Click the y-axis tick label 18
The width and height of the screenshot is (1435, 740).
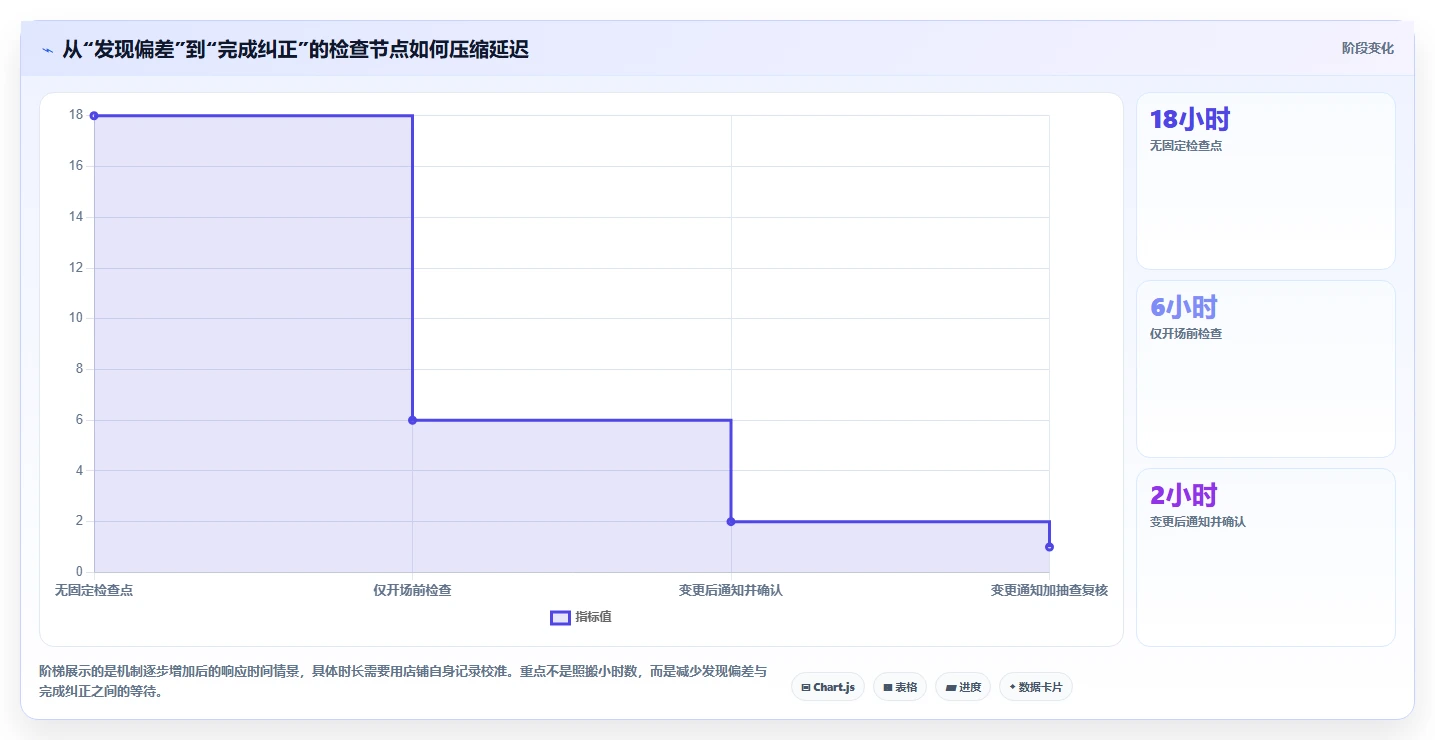76,115
